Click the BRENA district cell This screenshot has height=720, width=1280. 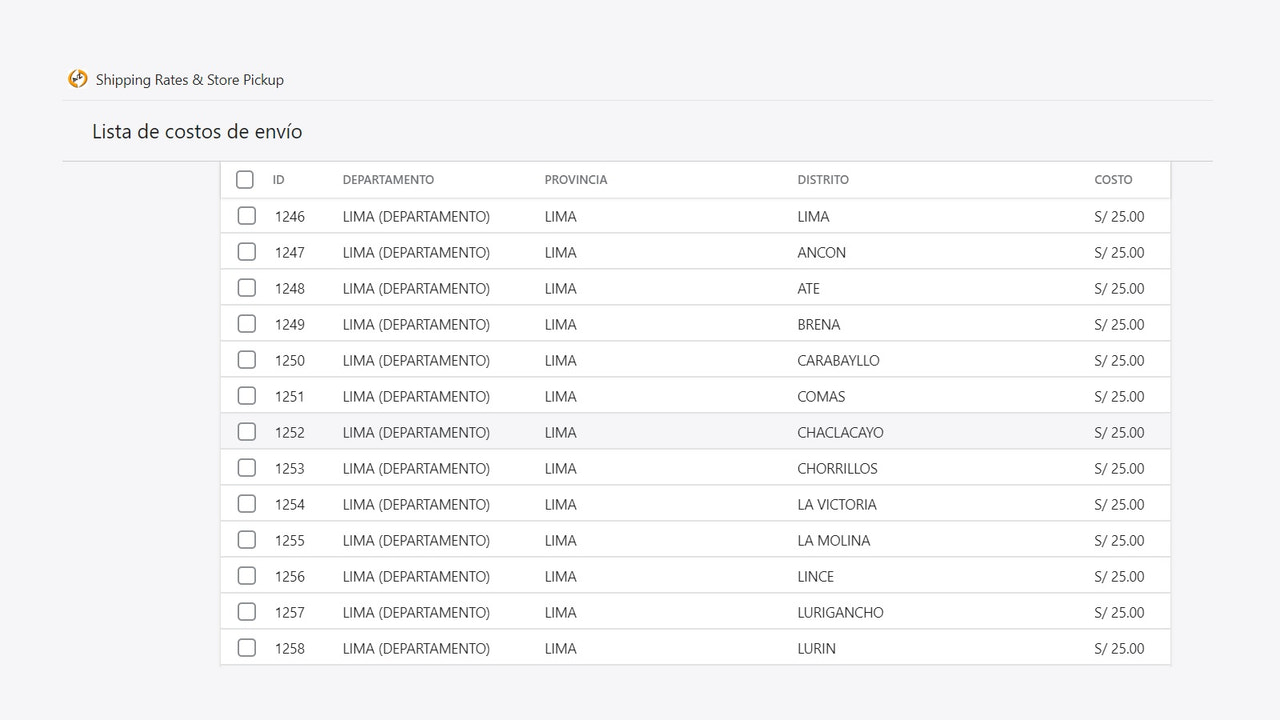click(x=819, y=325)
